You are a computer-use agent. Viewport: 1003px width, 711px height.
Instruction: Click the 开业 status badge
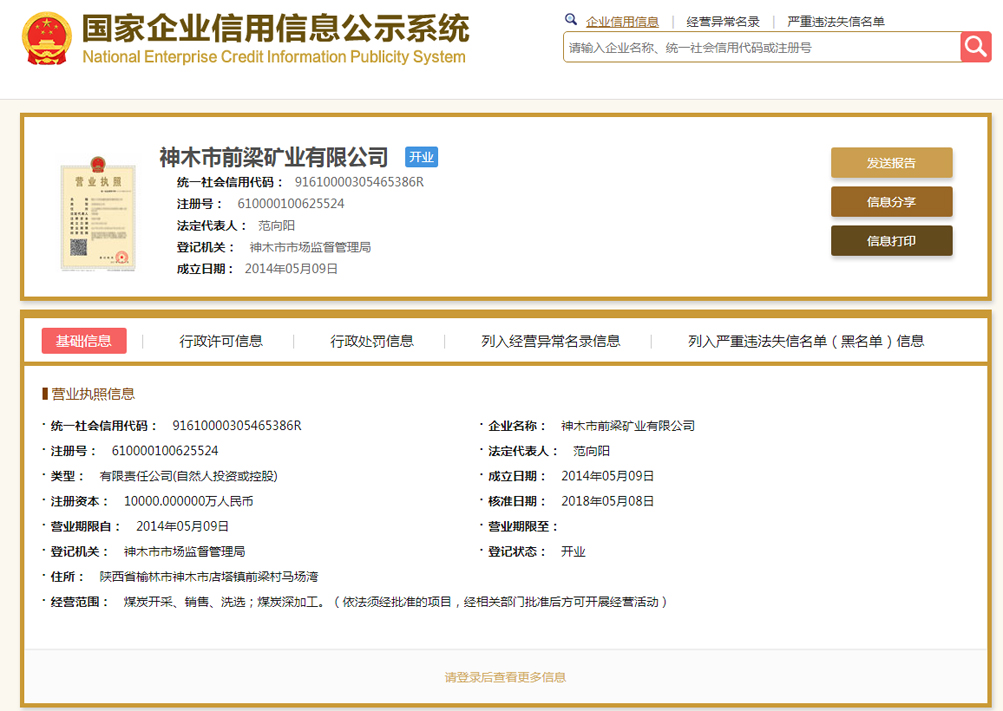point(421,157)
